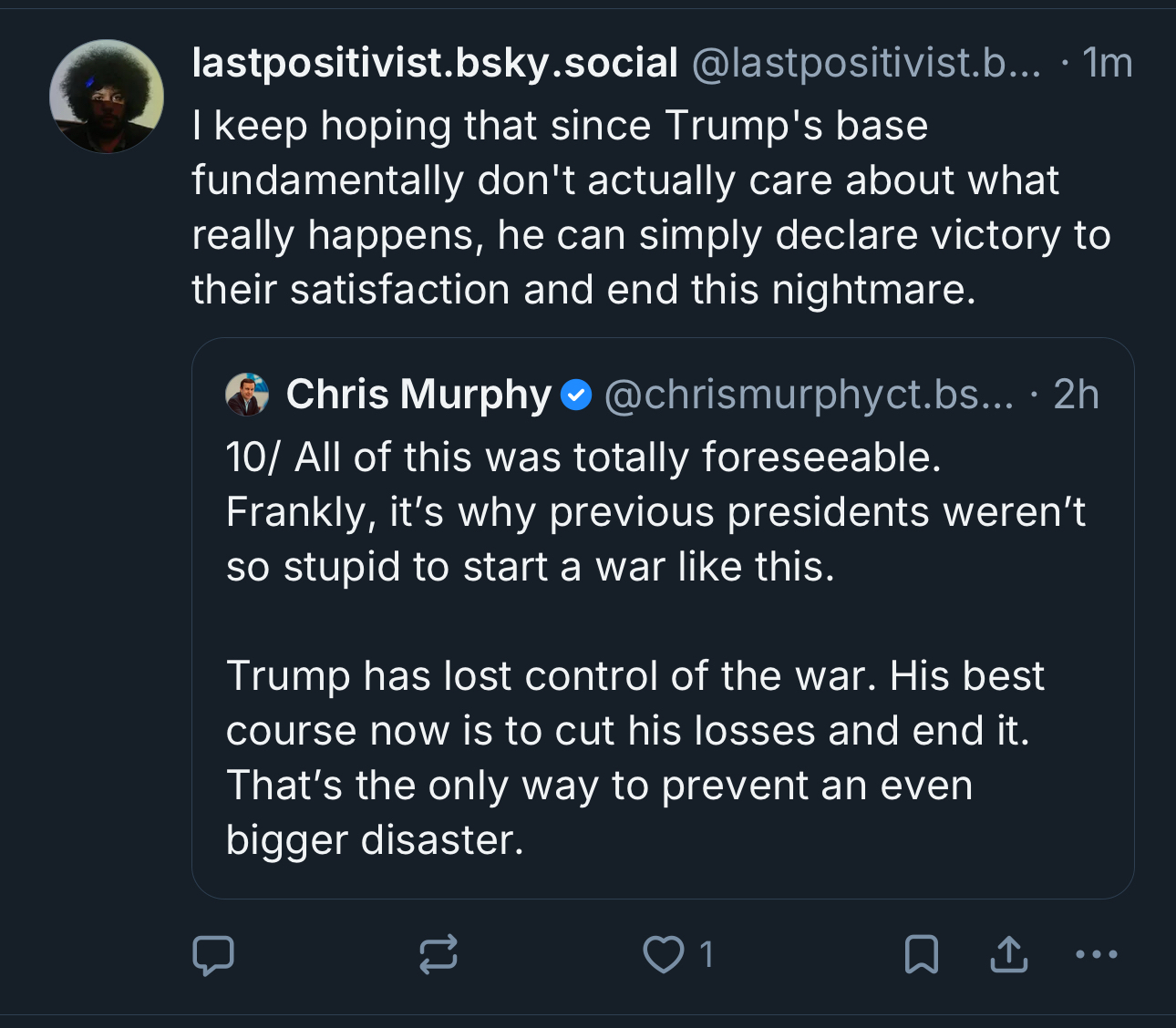Image resolution: width=1176 pixels, height=1028 pixels.
Task: Click the 1m post timestamp
Action: pyautogui.click(x=1108, y=63)
